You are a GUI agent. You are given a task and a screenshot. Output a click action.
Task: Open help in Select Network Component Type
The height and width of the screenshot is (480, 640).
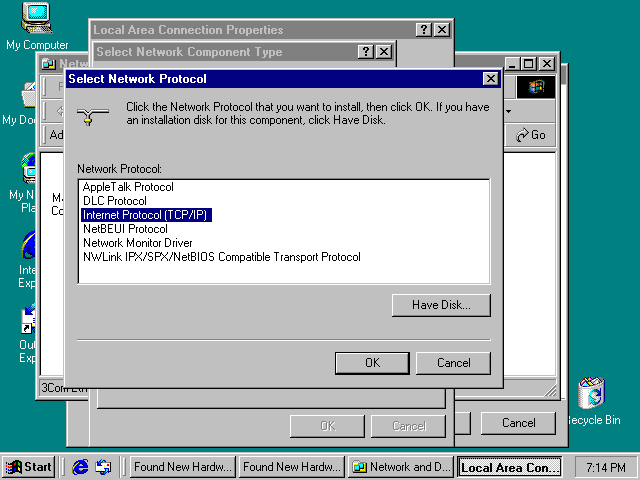pos(366,52)
